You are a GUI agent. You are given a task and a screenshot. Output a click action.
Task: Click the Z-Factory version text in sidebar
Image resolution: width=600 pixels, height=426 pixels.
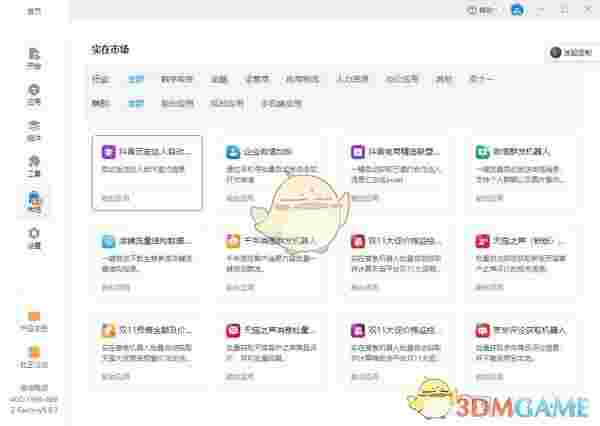(34, 410)
